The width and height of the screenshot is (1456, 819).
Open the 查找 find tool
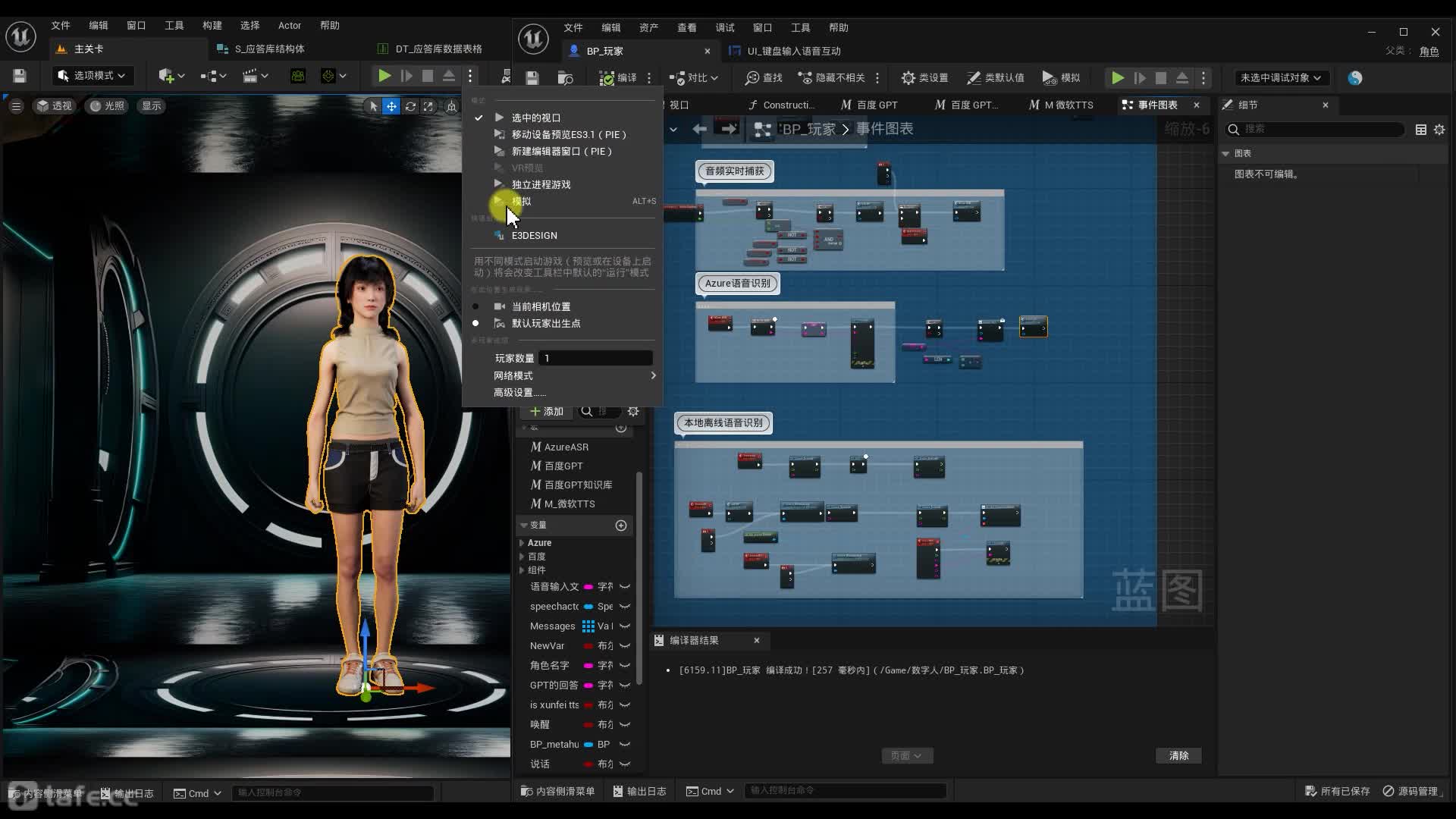pos(763,78)
